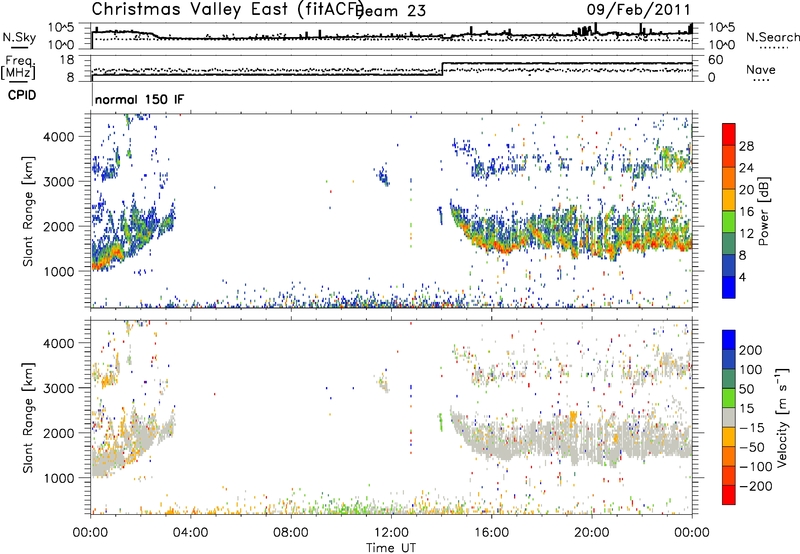Click the 60 tick on the Nave axis
Viewport: 800px width, 554px height.
coord(715,60)
